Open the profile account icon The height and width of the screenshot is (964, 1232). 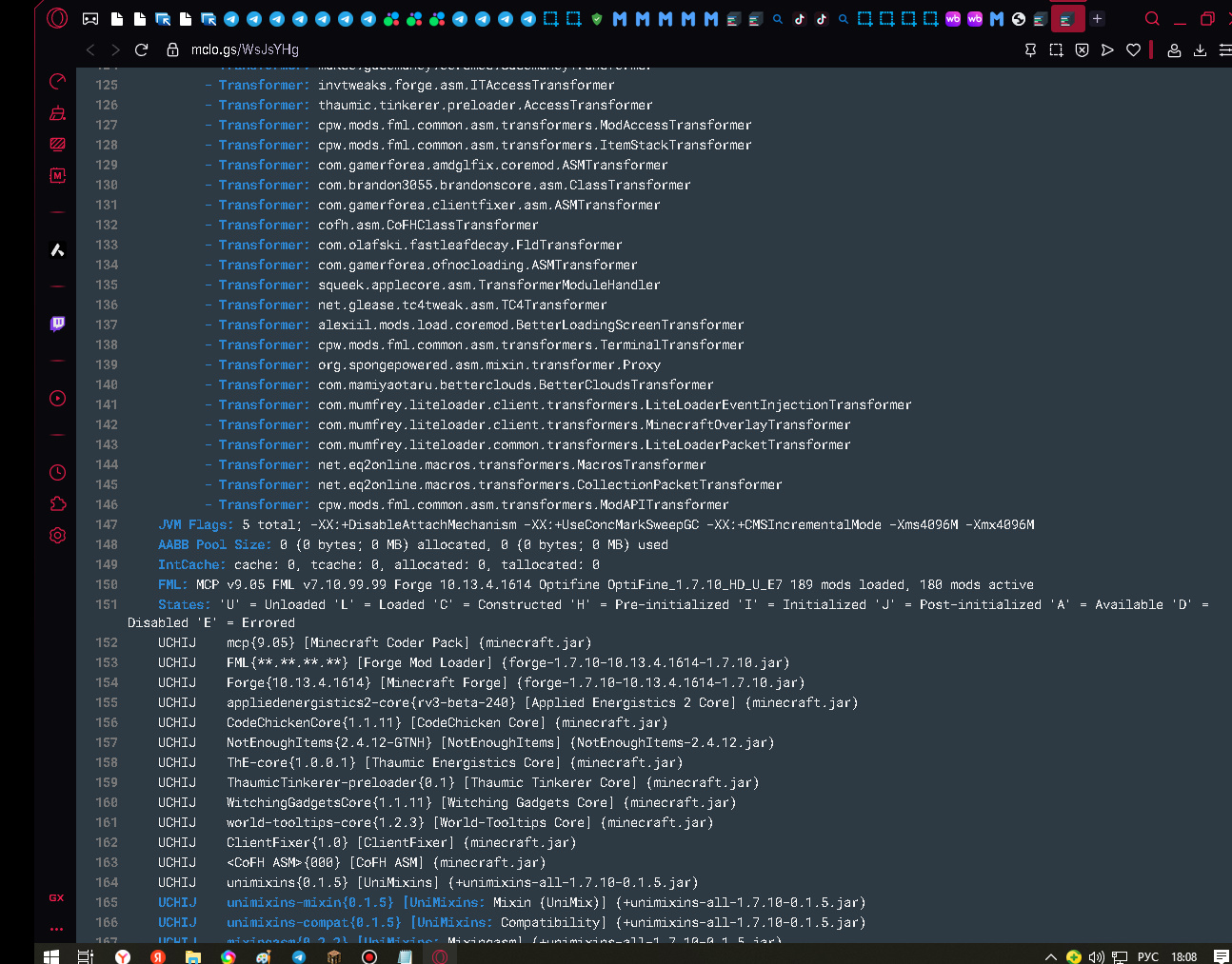click(x=1174, y=49)
